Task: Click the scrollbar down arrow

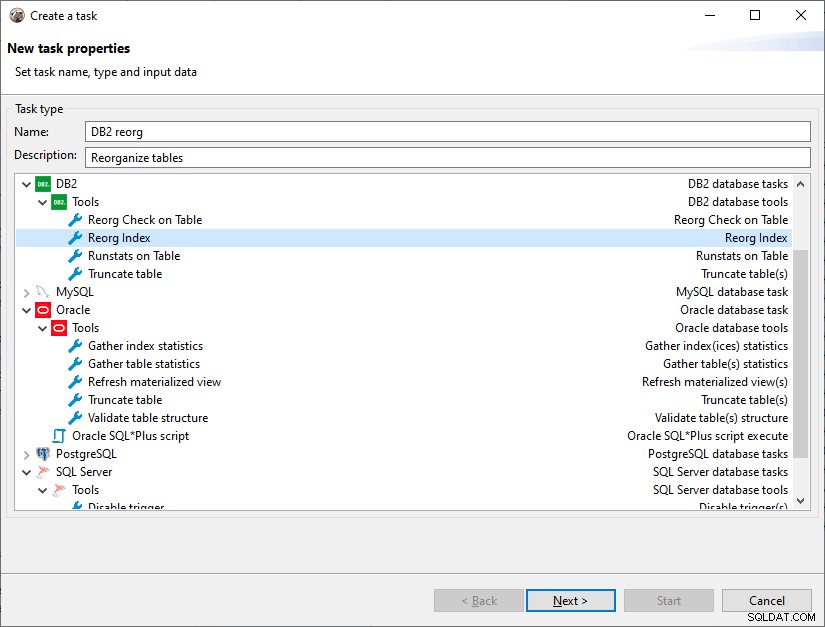Action: point(800,501)
